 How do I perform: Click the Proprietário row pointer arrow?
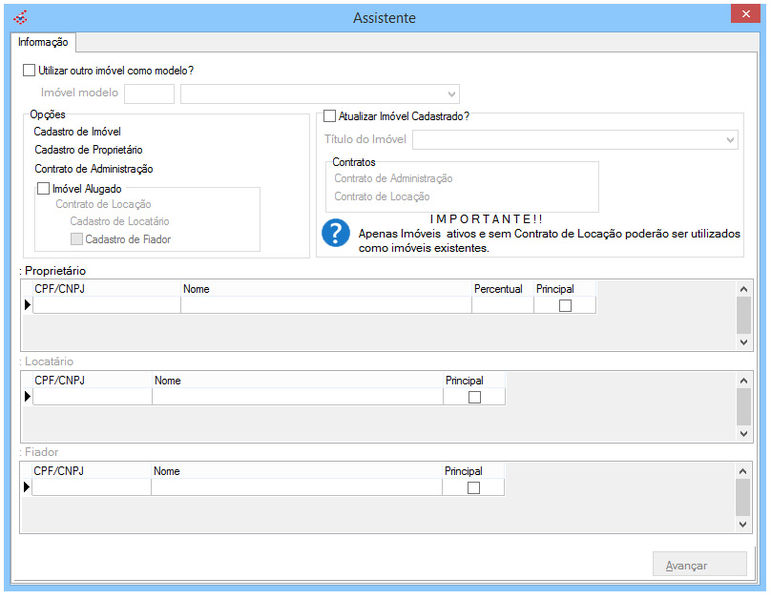point(27,305)
